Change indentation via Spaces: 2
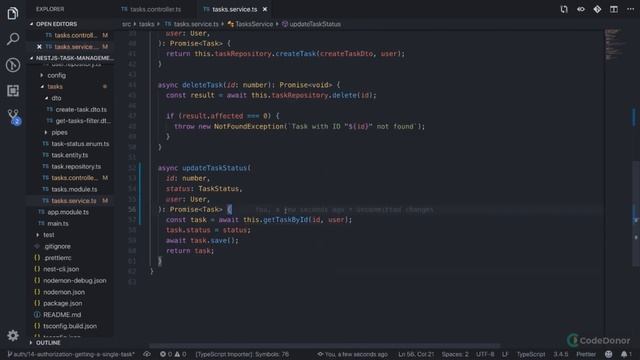The image size is (640, 360). pyautogui.click(x=455, y=354)
